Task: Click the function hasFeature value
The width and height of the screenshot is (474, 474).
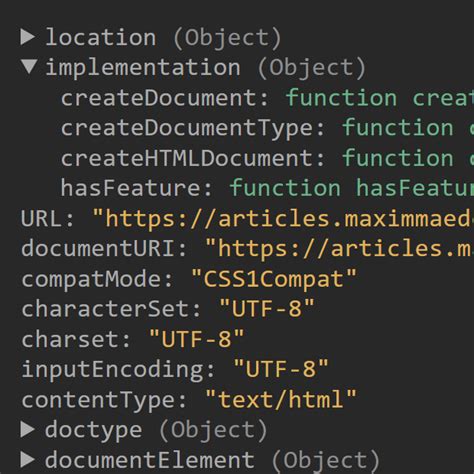Action: [x=352, y=188]
